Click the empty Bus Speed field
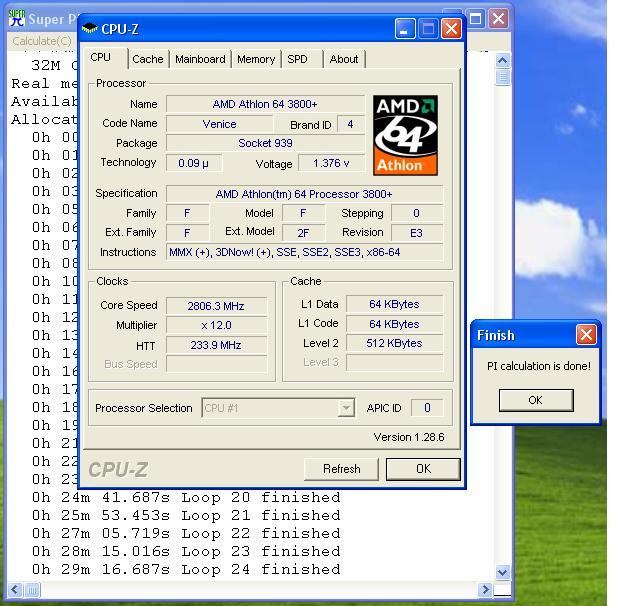Viewport: 640px width, 606px height. coord(216,364)
